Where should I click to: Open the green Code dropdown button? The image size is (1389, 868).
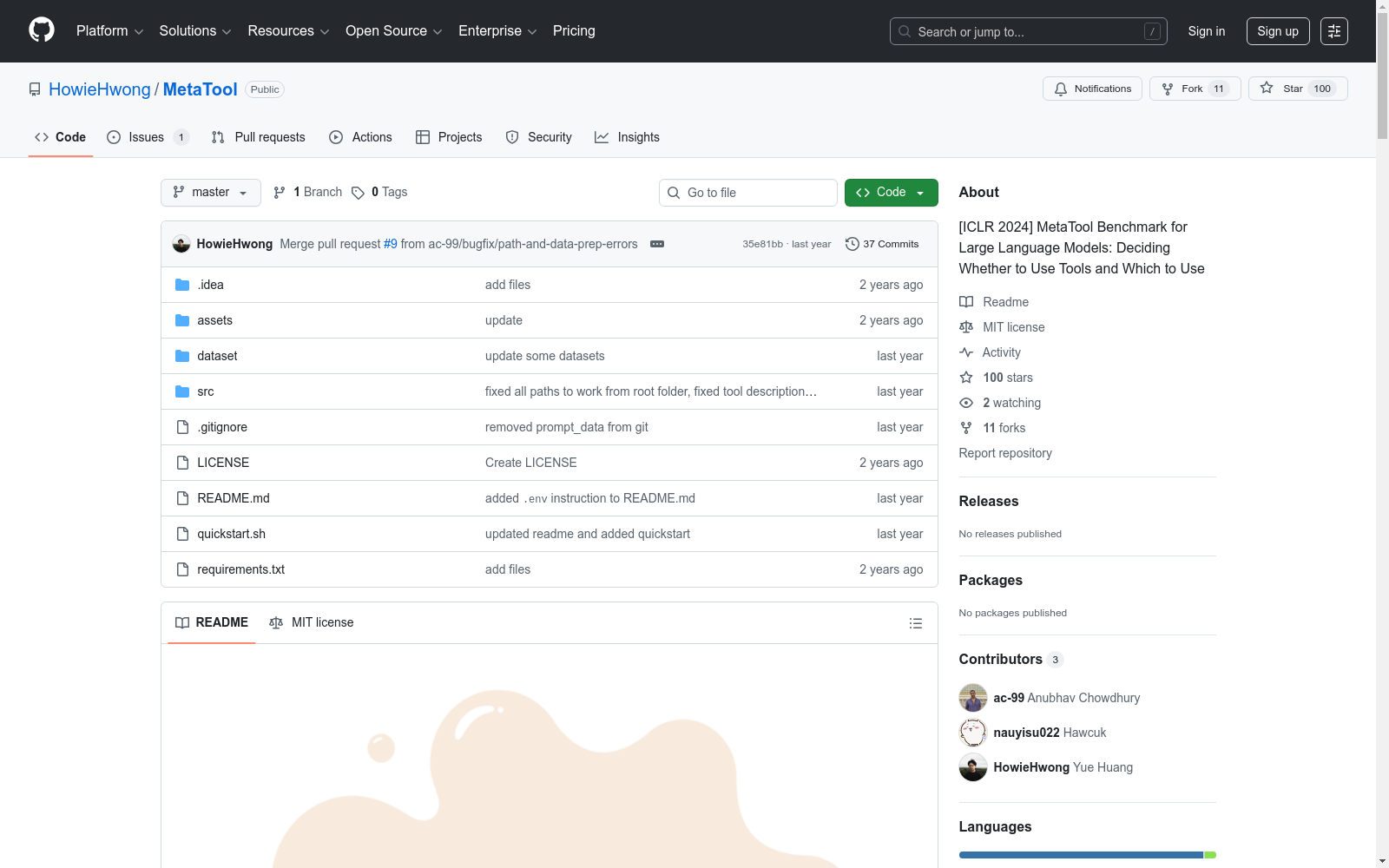[892, 193]
